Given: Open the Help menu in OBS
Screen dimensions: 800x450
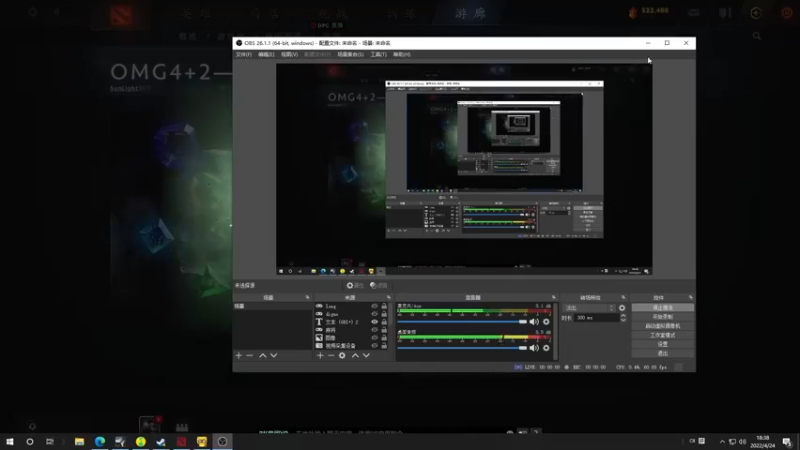Looking at the screenshot, I should pos(402,55).
